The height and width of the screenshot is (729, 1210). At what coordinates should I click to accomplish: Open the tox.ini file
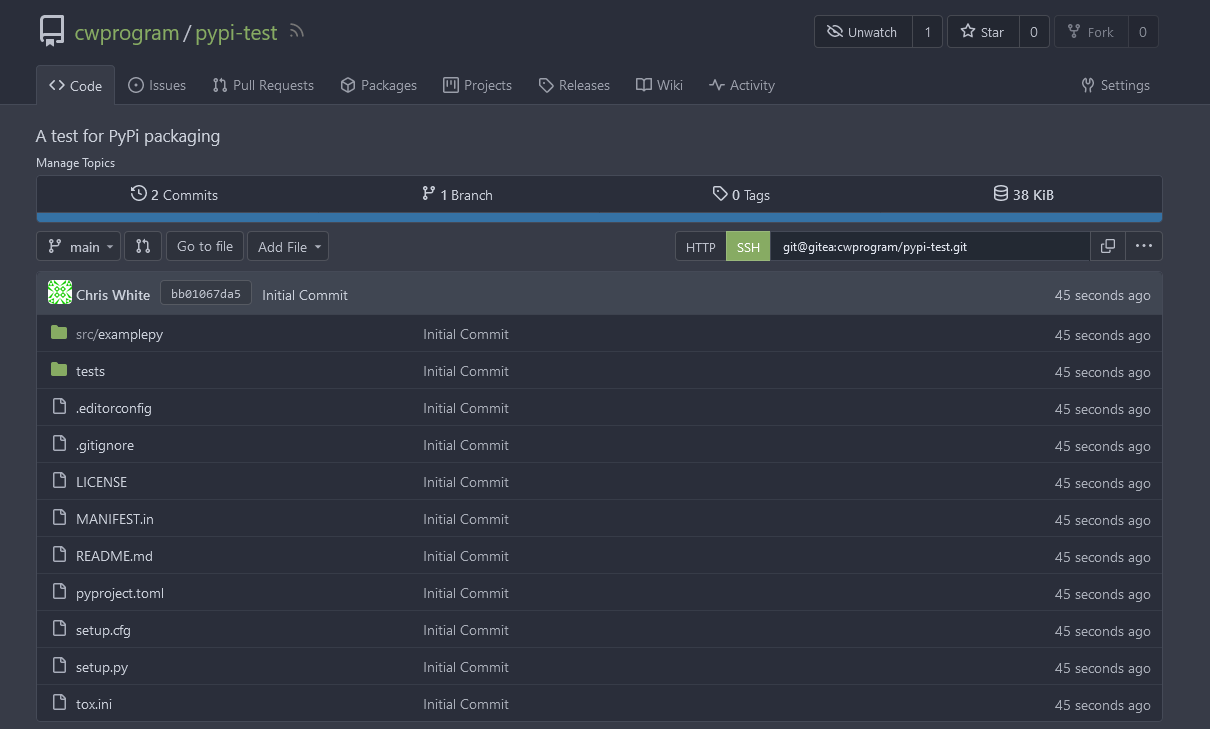click(94, 704)
